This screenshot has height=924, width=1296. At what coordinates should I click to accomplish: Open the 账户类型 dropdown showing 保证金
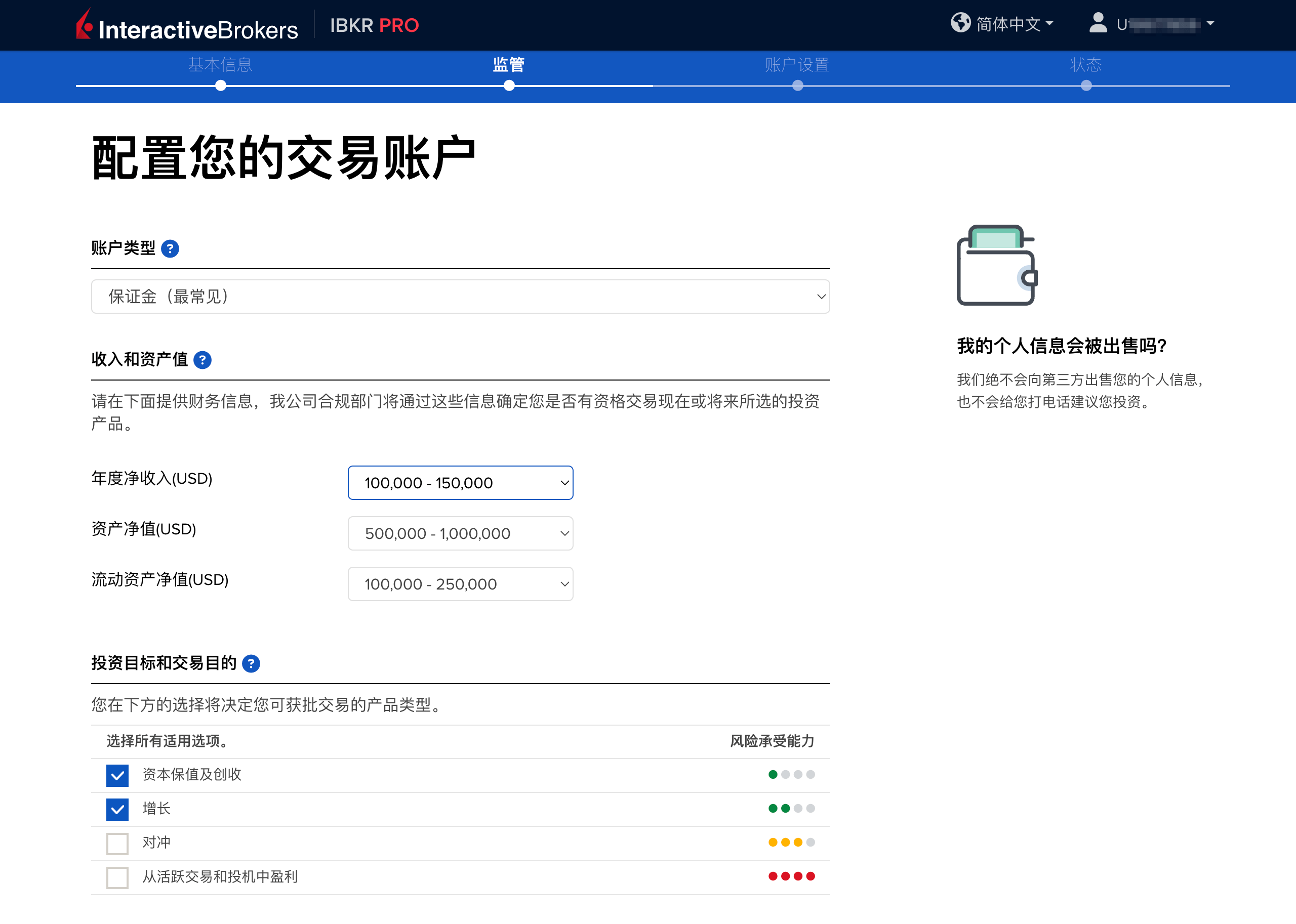pyautogui.click(x=461, y=297)
